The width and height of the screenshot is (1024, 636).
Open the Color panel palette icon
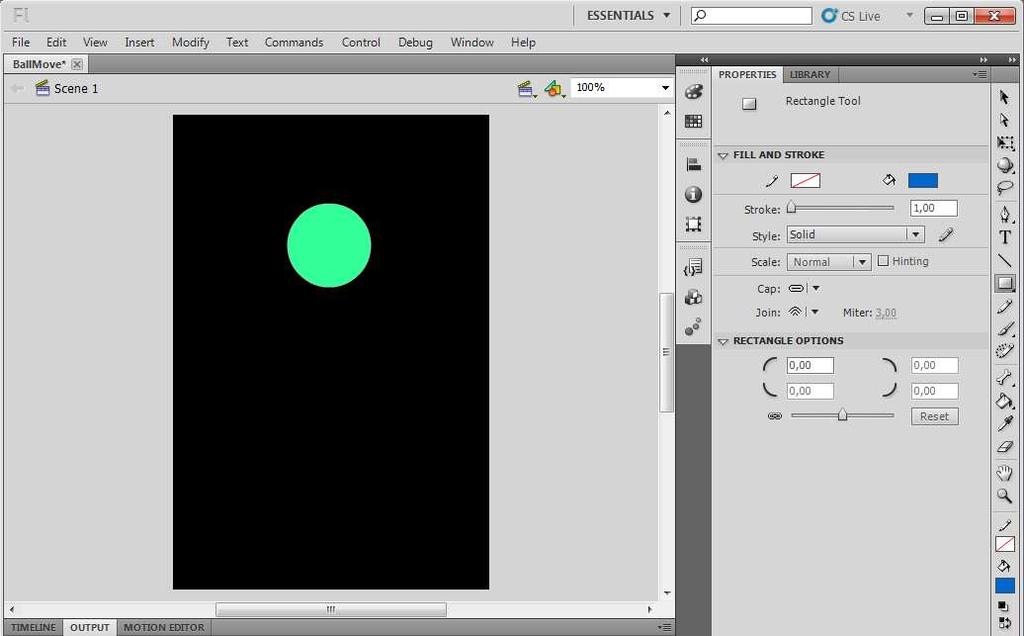[x=694, y=92]
